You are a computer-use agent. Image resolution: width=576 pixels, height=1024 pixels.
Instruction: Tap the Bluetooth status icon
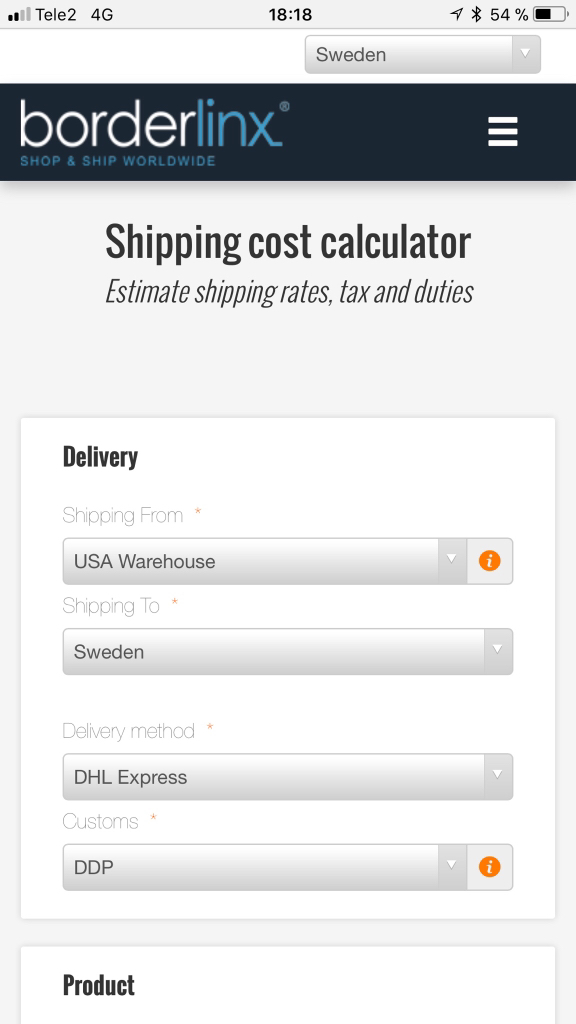tap(477, 14)
